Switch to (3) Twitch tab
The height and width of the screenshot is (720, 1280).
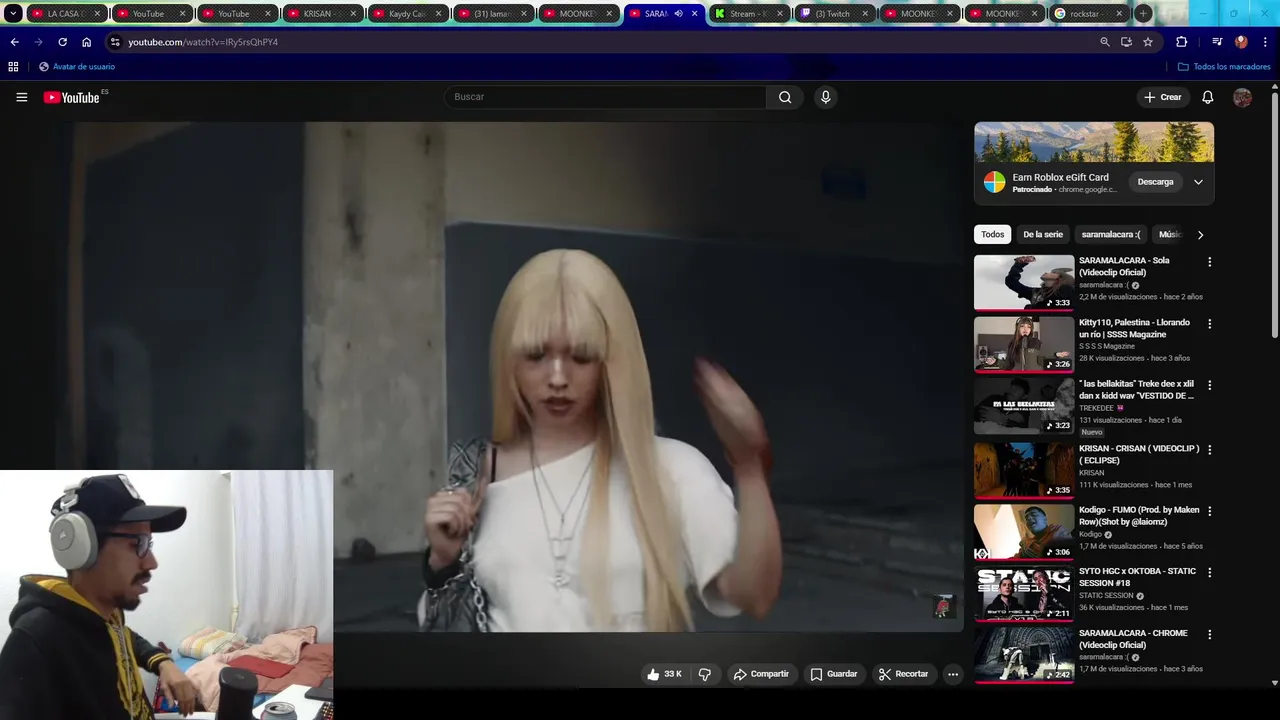coord(833,14)
